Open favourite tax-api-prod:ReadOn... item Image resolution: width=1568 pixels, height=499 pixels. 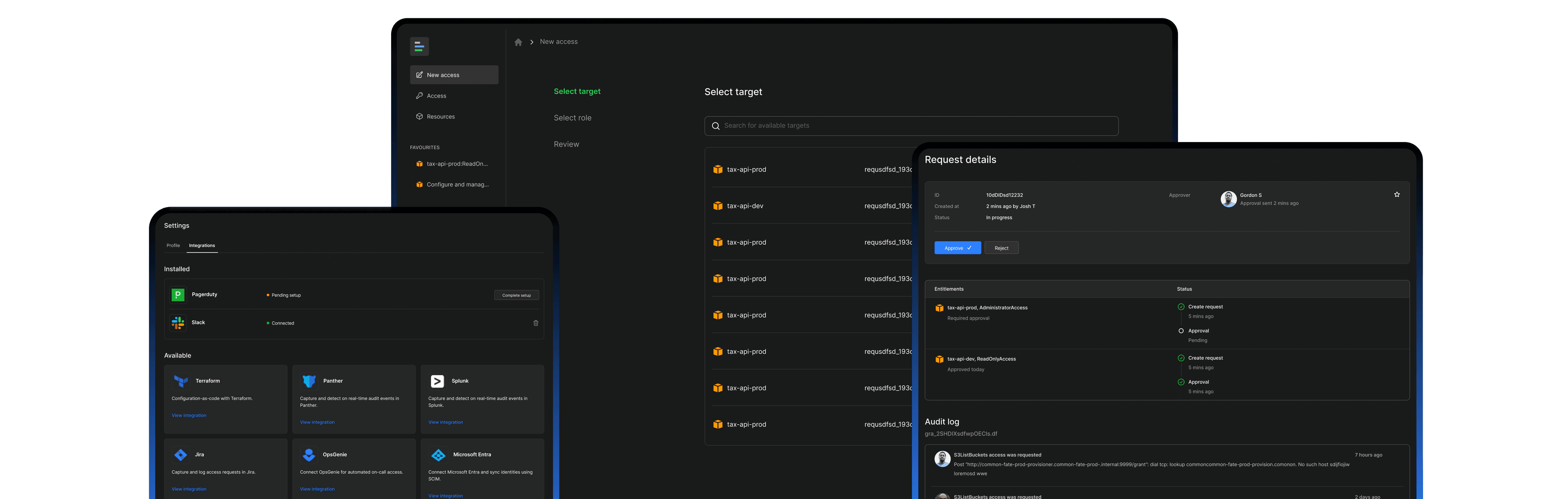pos(457,164)
